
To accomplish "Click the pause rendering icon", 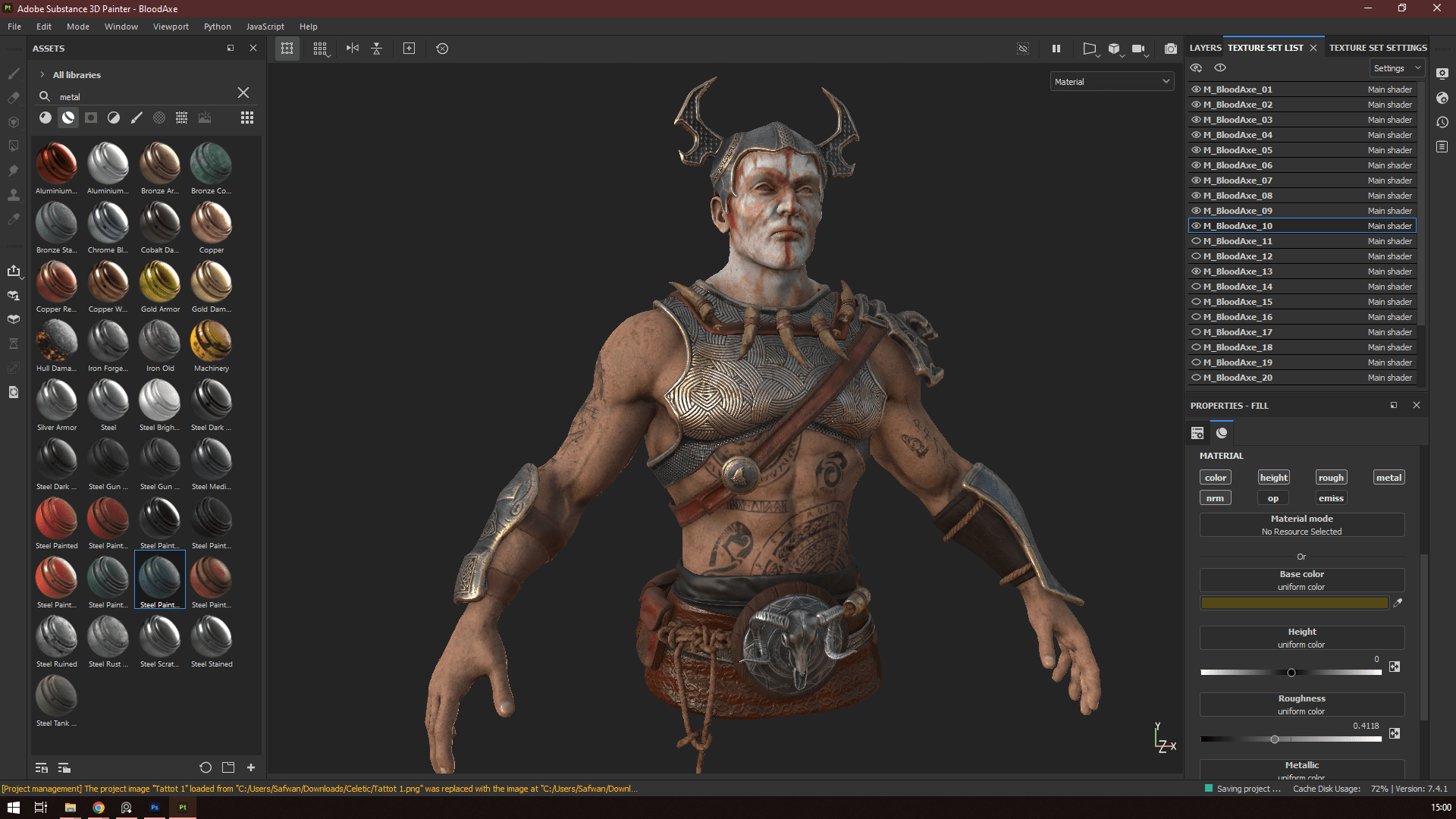I will point(1056,49).
